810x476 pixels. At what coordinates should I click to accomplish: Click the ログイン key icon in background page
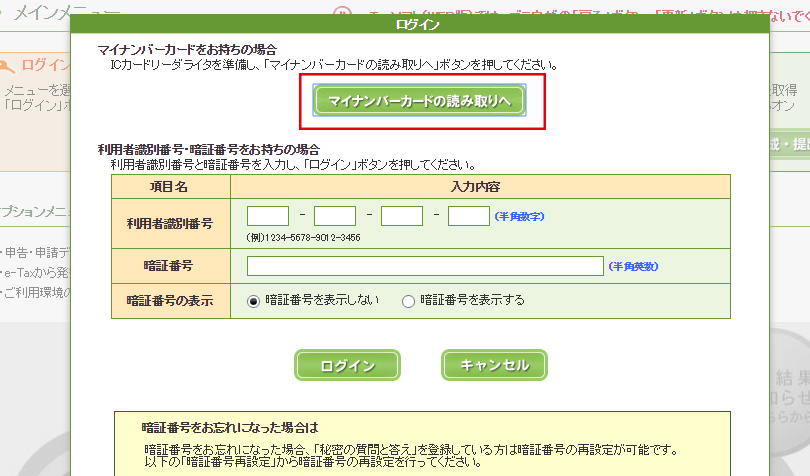tap(7, 66)
